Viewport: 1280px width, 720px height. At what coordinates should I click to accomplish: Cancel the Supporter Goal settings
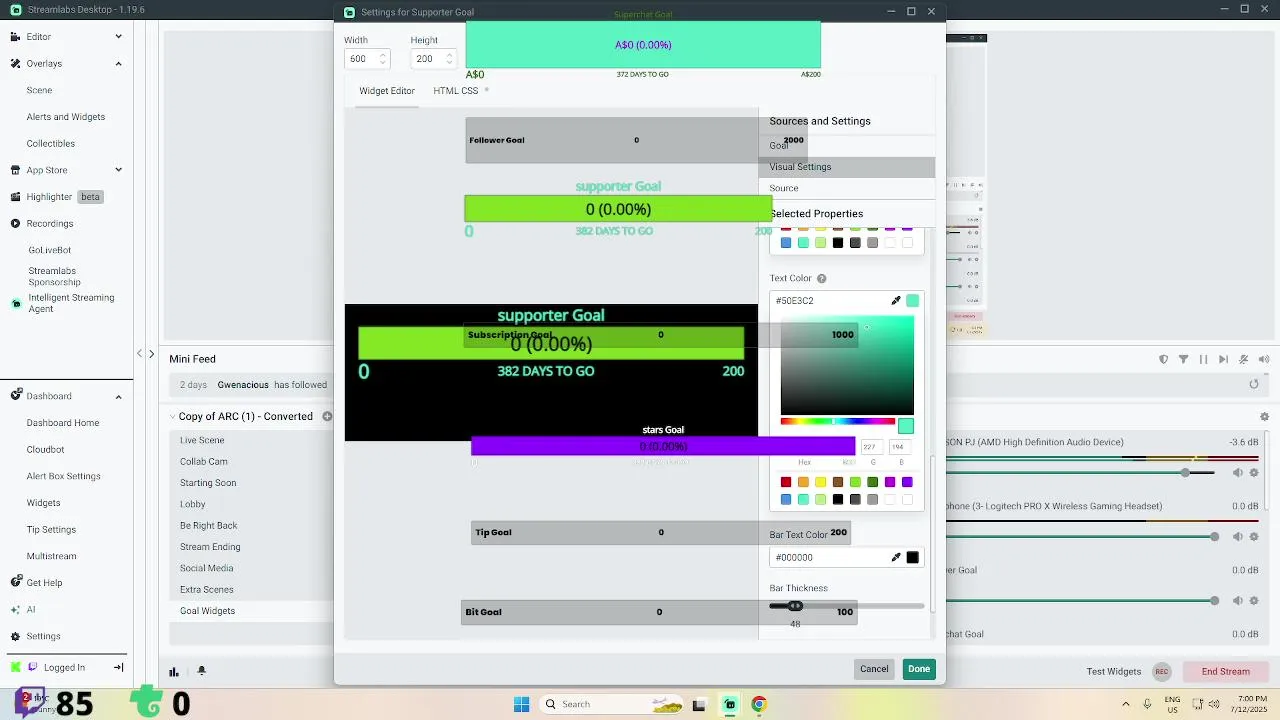(874, 669)
